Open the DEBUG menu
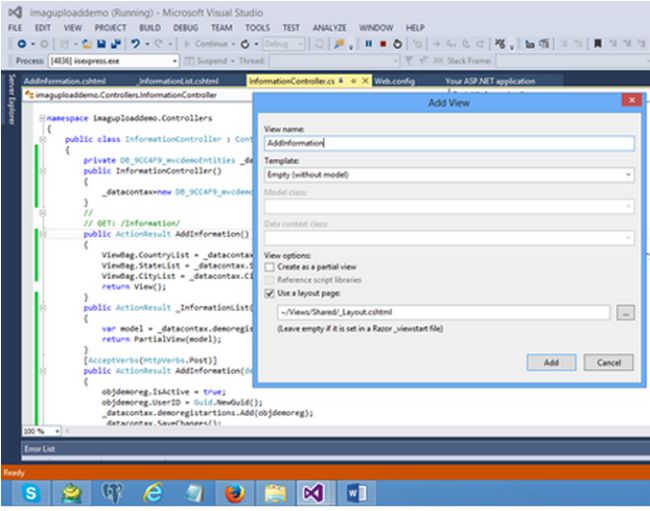Screen dimensions: 650x511 point(185,28)
